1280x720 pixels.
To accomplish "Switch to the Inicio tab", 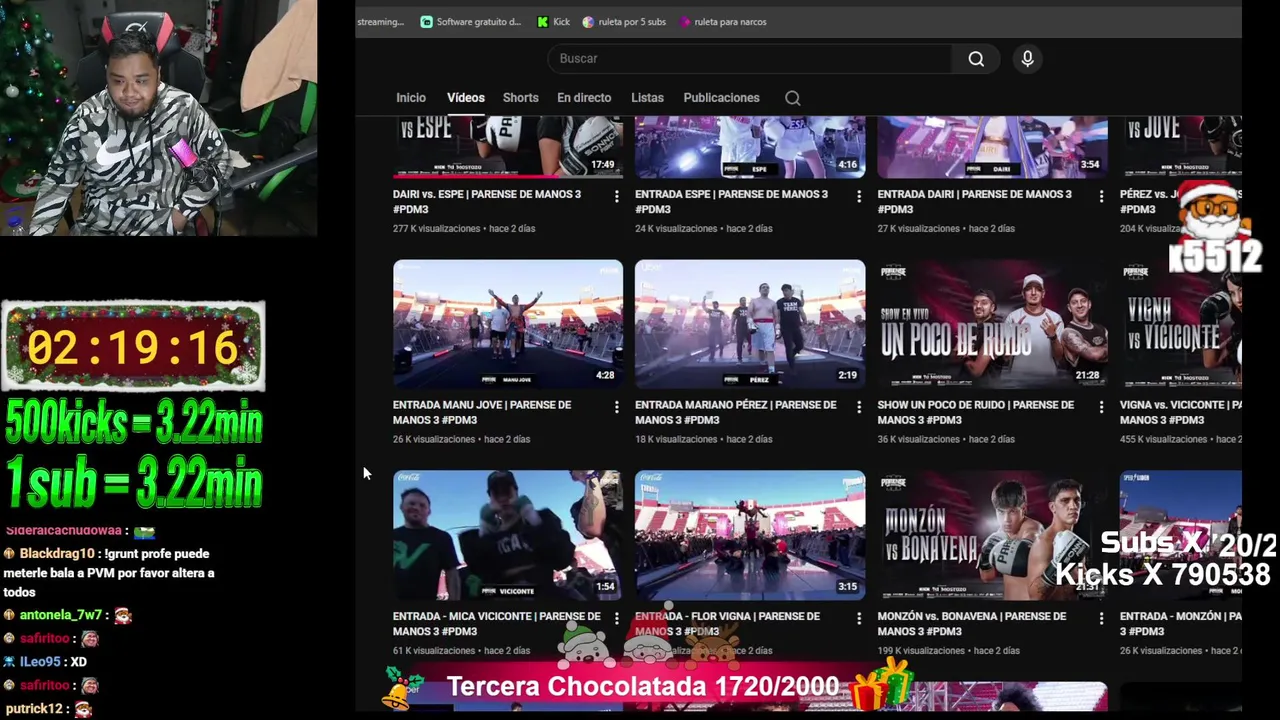I will click(411, 98).
